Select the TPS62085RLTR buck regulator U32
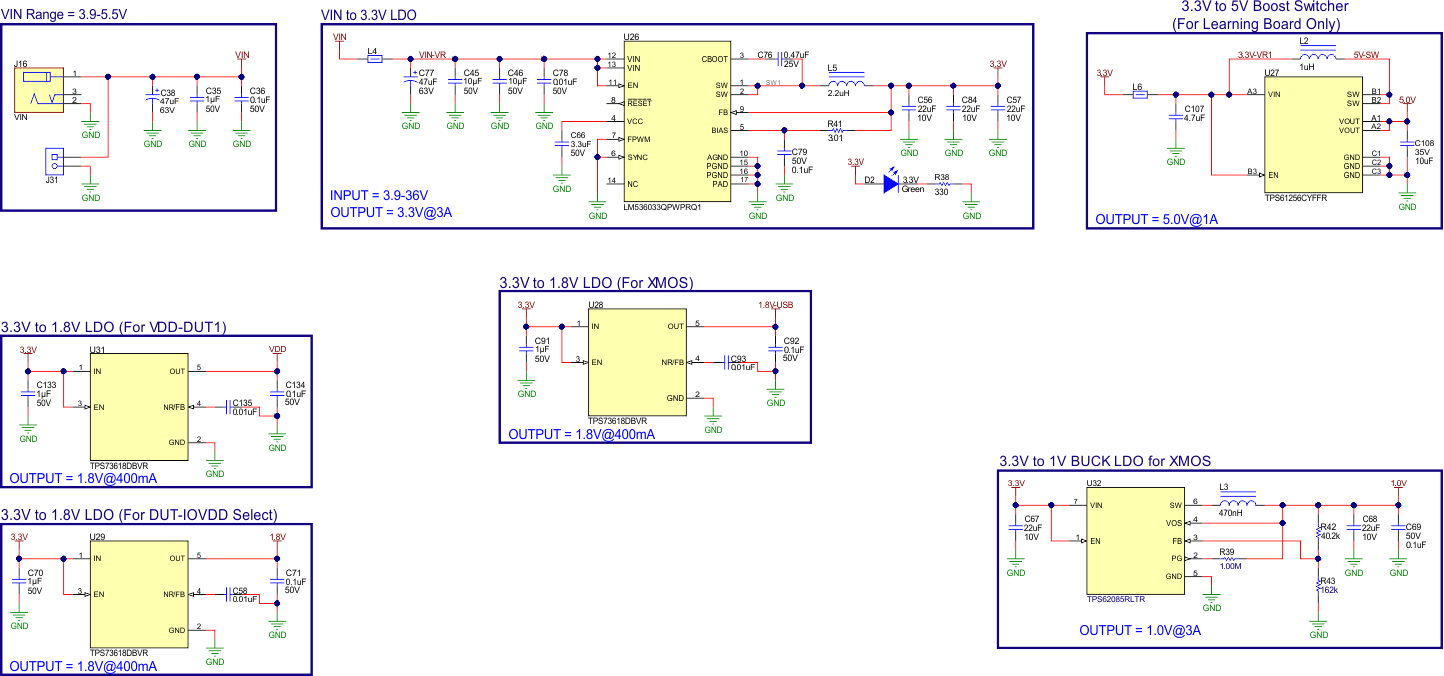Viewport: 1444px width, 676px height. [x=1136, y=540]
